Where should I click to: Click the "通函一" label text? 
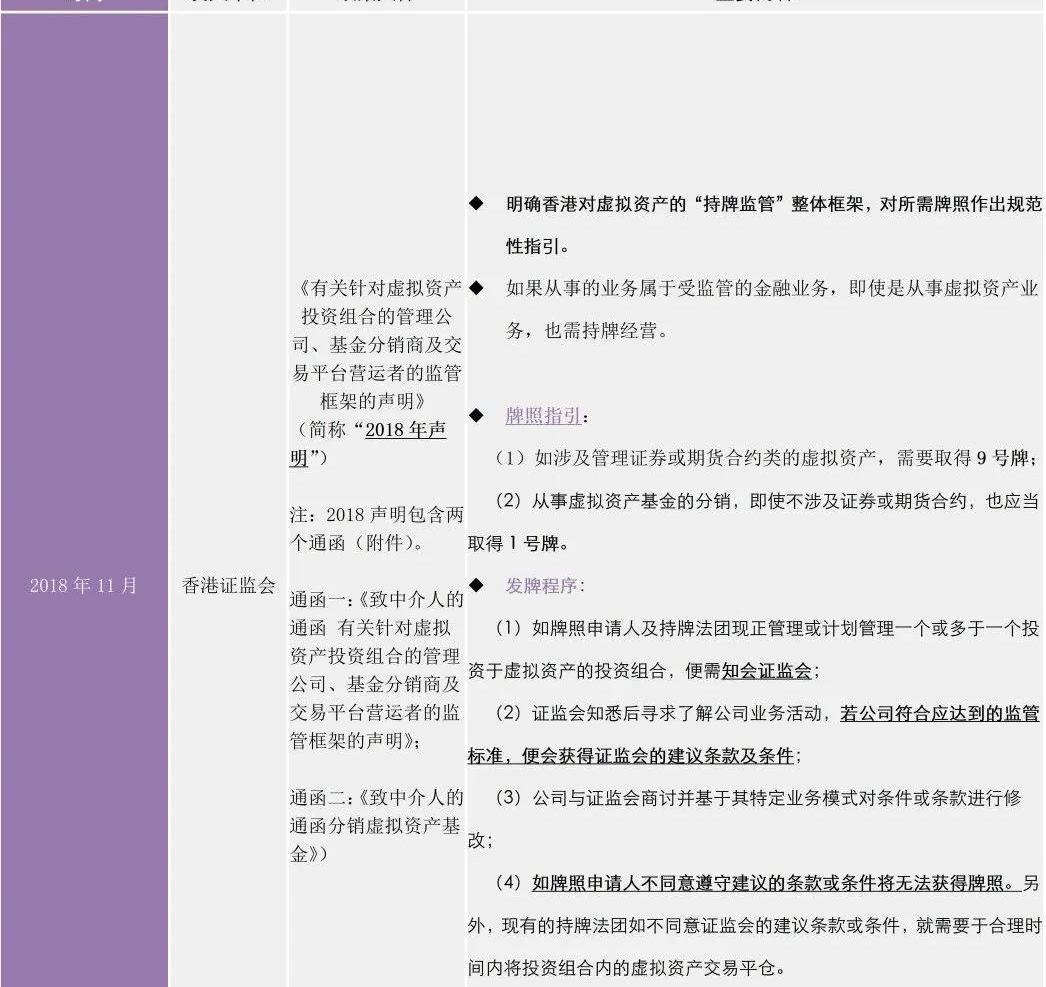click(318, 601)
